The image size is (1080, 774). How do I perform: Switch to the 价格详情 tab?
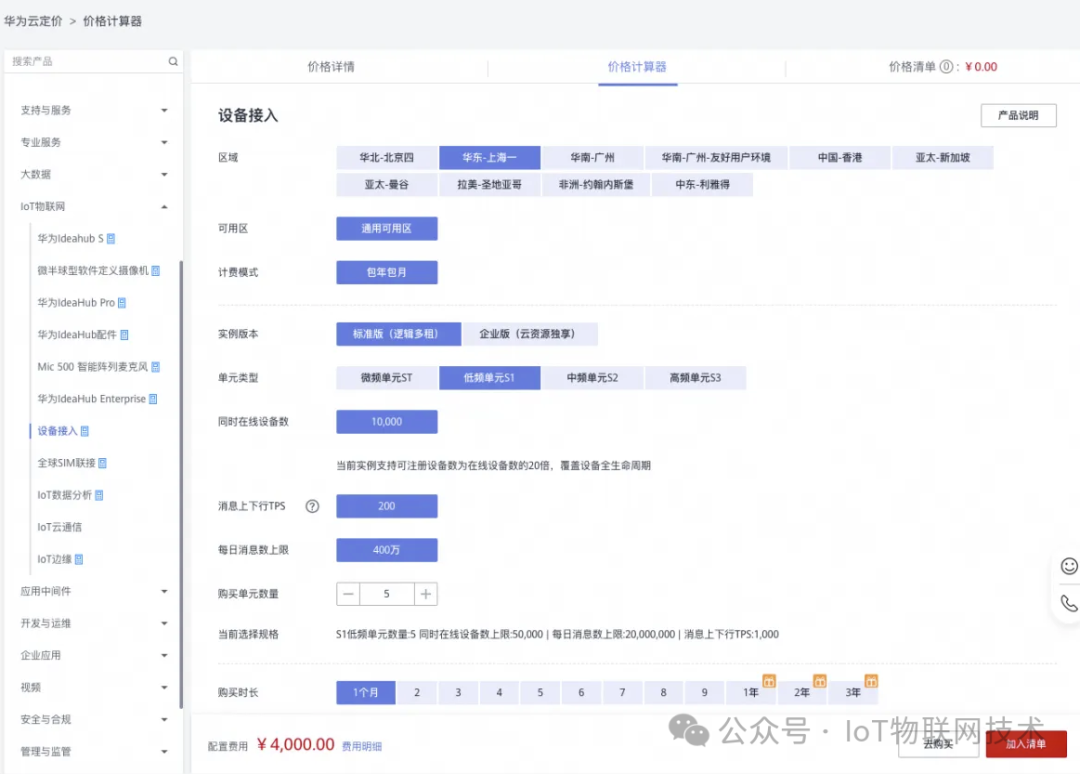pos(331,67)
